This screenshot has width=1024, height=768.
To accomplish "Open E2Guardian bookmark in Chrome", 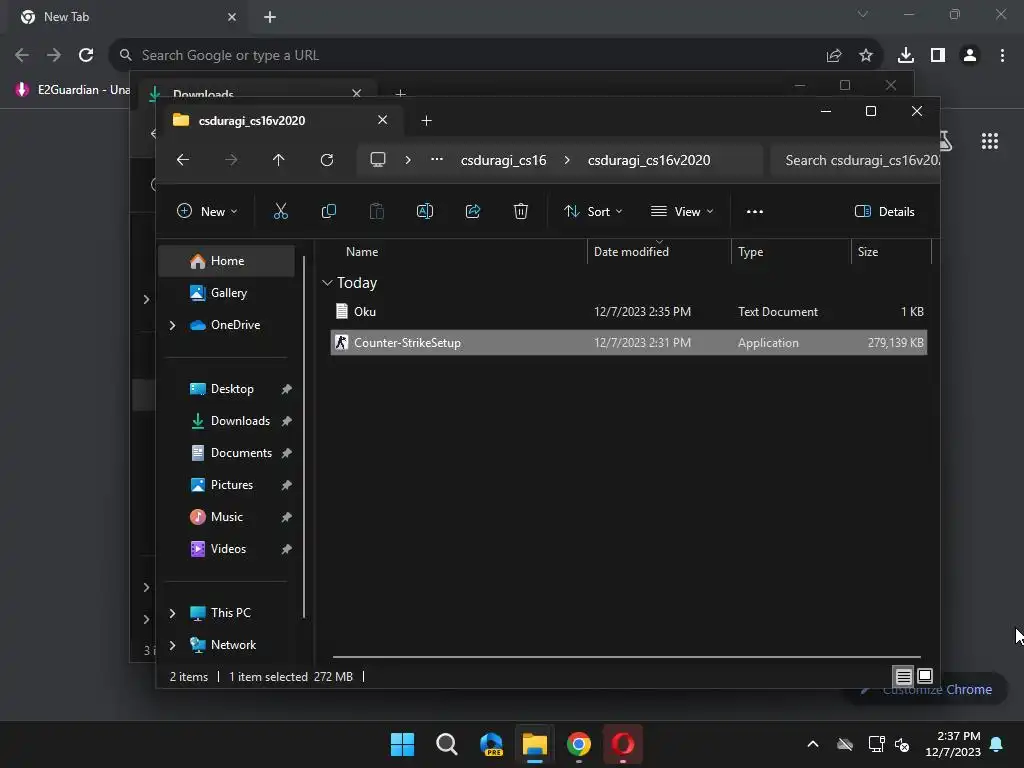I will pos(72,89).
